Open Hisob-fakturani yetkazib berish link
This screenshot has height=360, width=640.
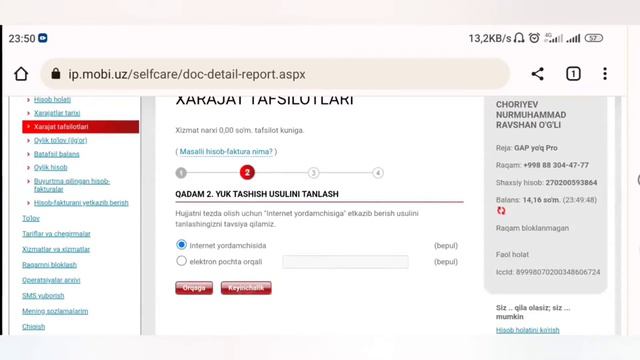pos(81,202)
